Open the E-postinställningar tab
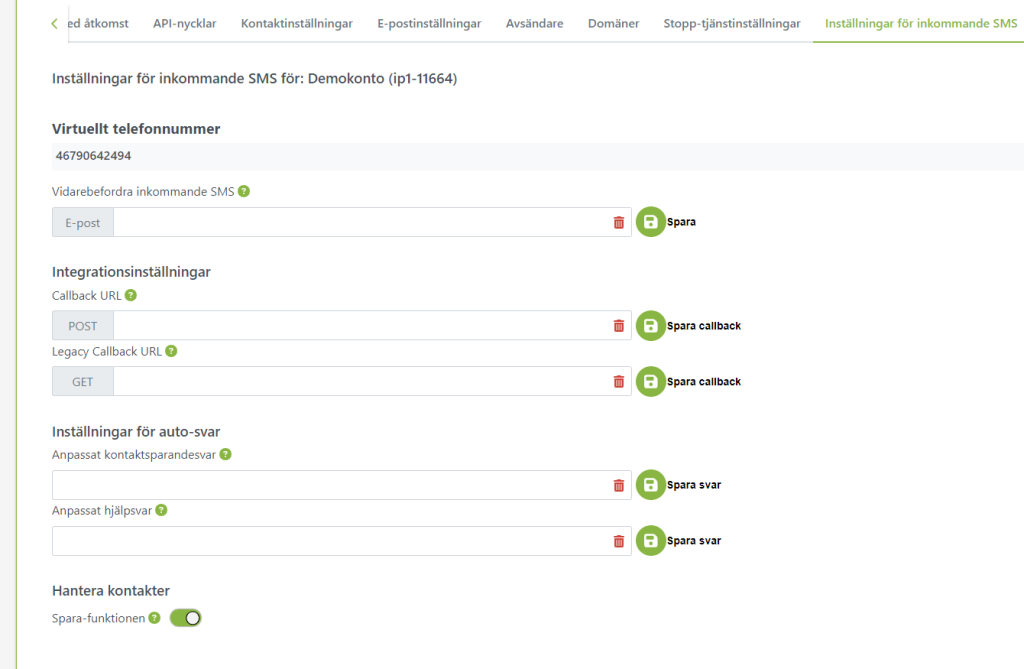Image resolution: width=1024 pixels, height=669 pixels. tap(429, 24)
